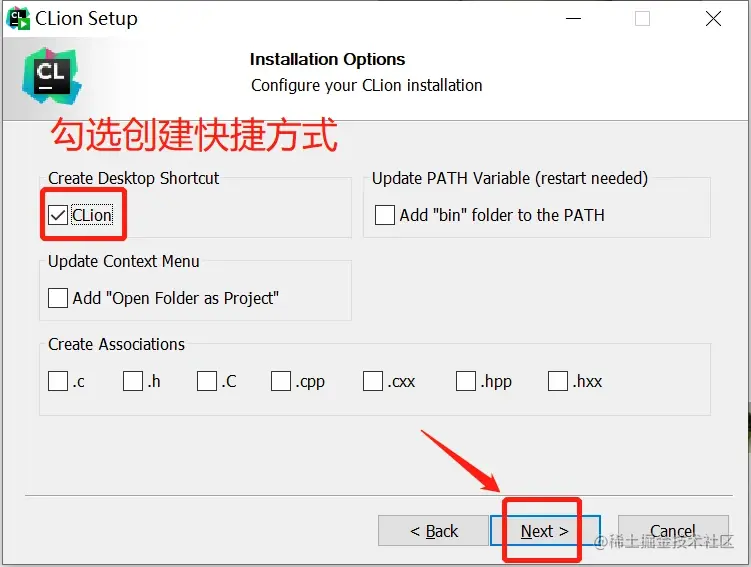
Task: Check the .cpp association box
Action: (281, 381)
